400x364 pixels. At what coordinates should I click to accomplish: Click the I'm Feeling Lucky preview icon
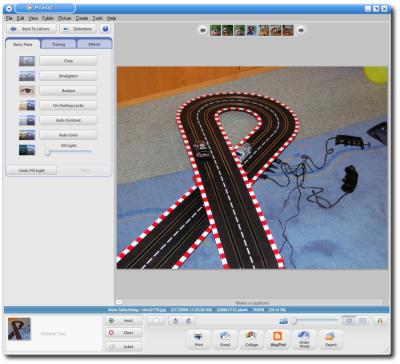tap(27, 106)
